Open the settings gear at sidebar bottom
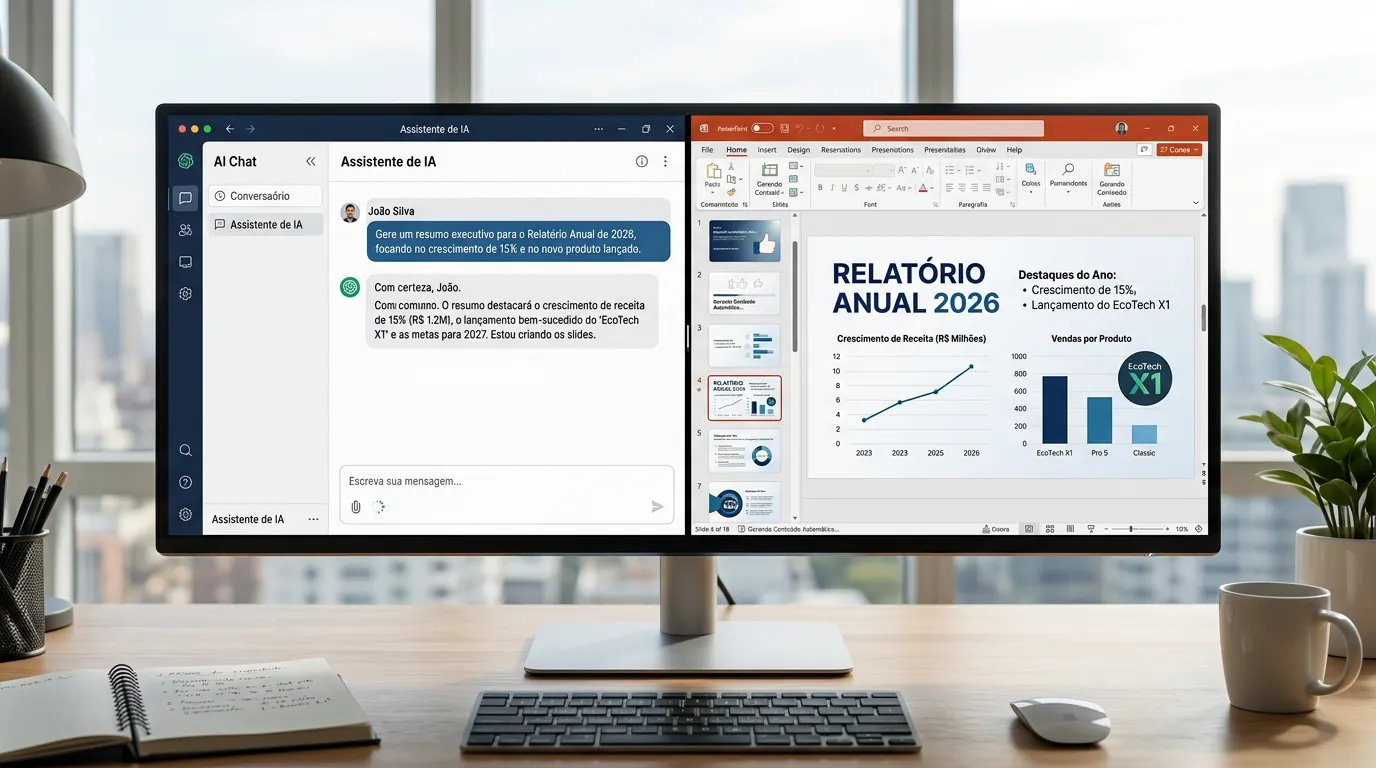The width and height of the screenshot is (1376, 768). click(185, 514)
